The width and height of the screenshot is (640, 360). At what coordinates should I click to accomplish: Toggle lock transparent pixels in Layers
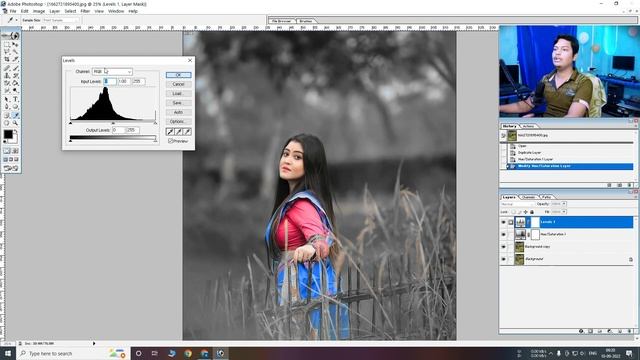(x=513, y=212)
